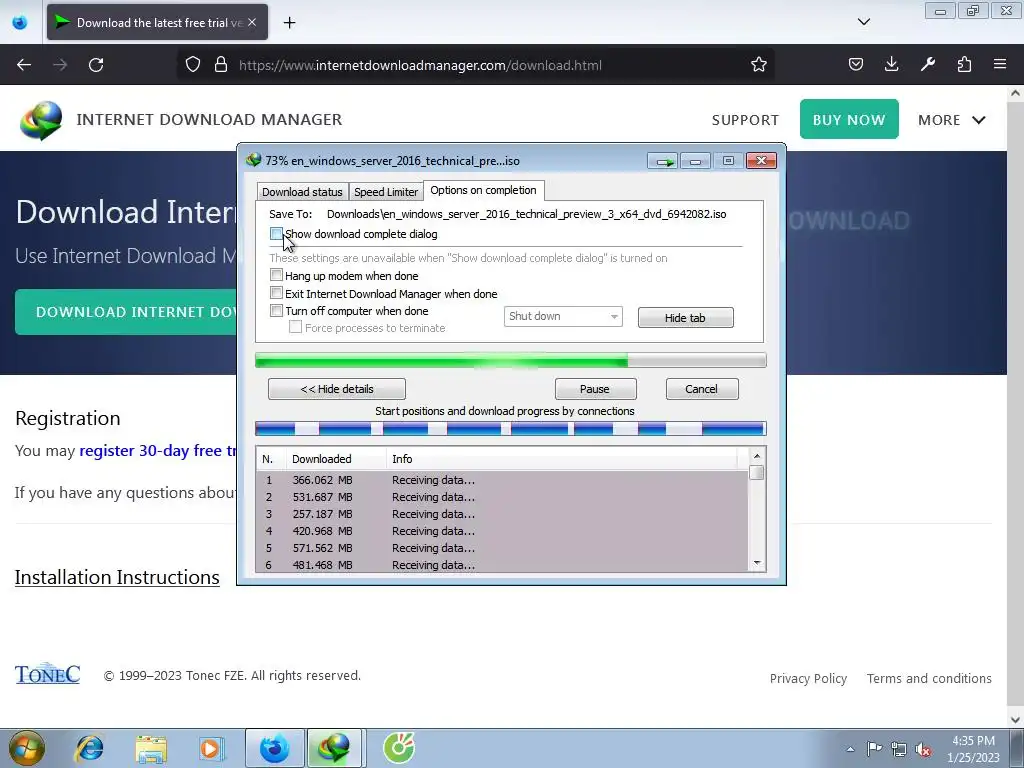1024x768 pixels.
Task: Close the IDM download page tab
Action: [x=252, y=22]
